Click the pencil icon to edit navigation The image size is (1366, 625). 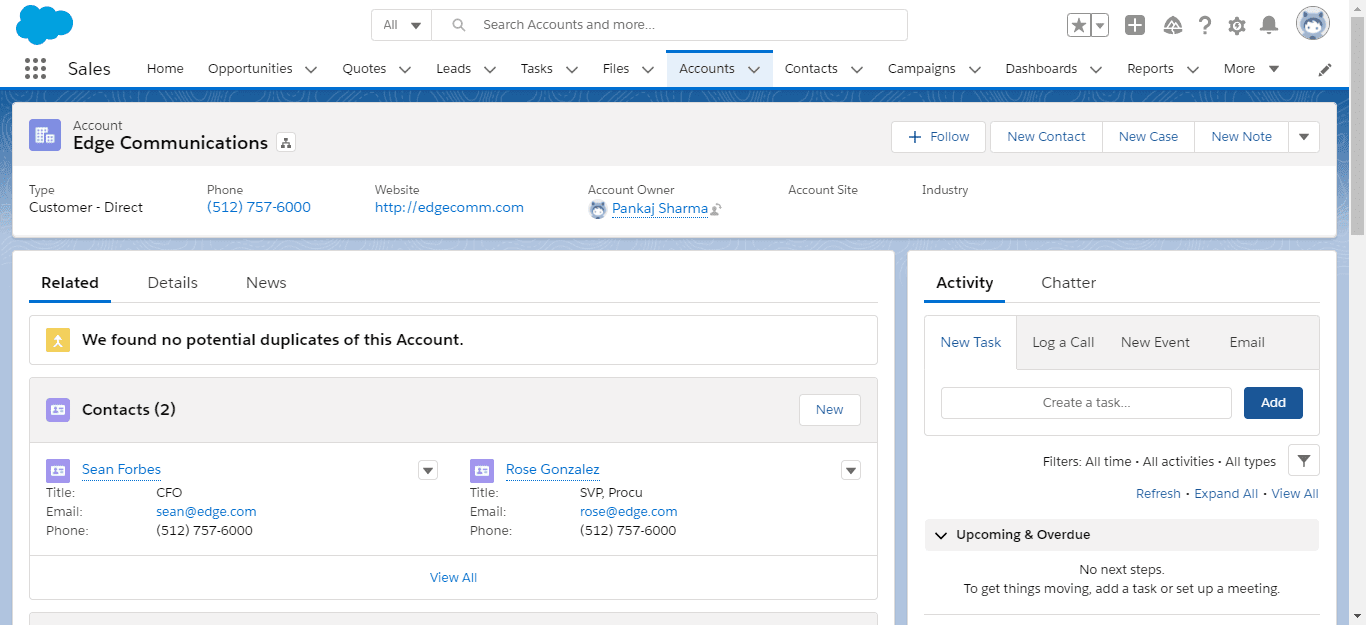[1325, 70]
